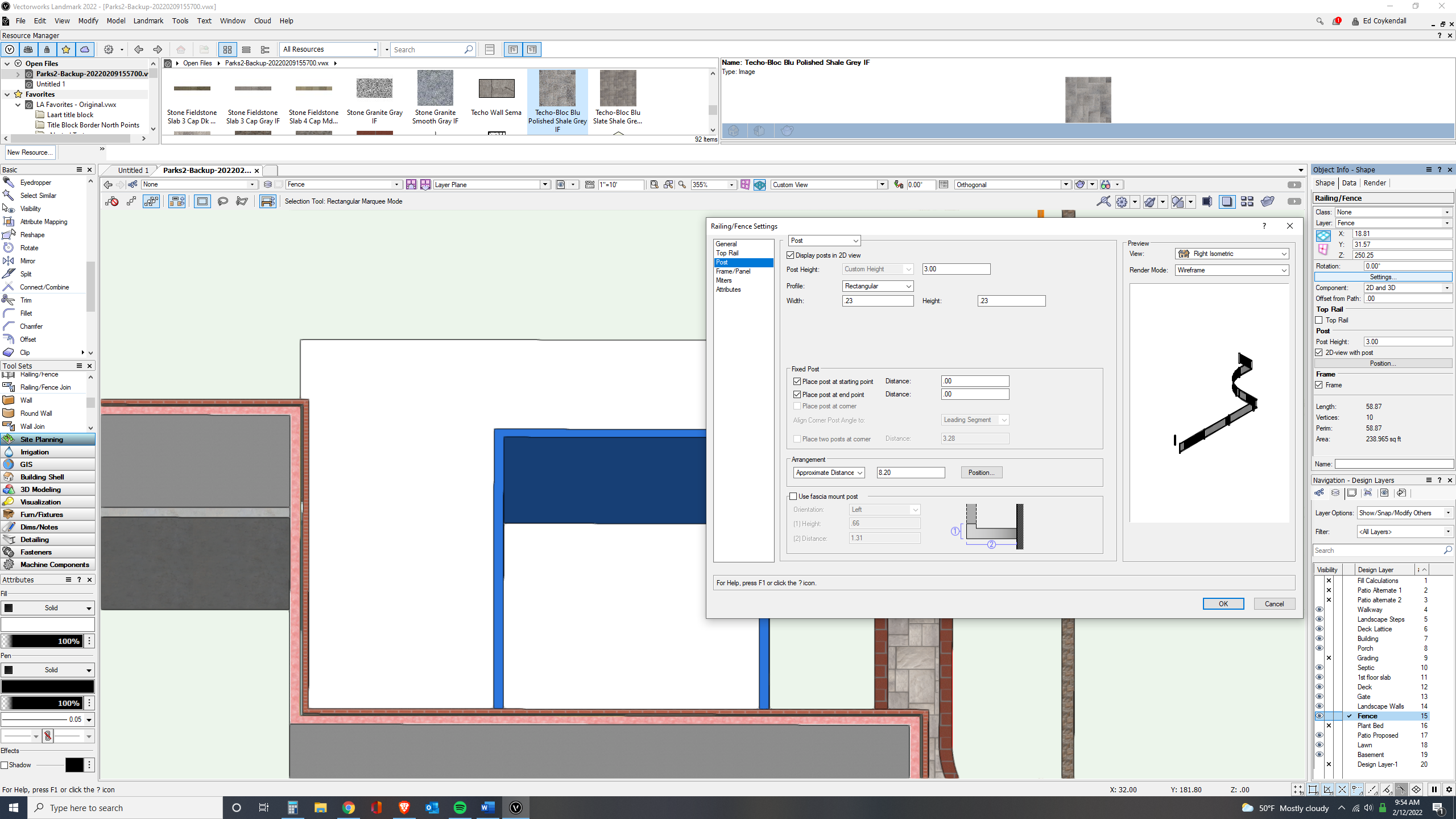Select Frame/Panel in settings list
The width and height of the screenshot is (1456, 819).
click(733, 271)
